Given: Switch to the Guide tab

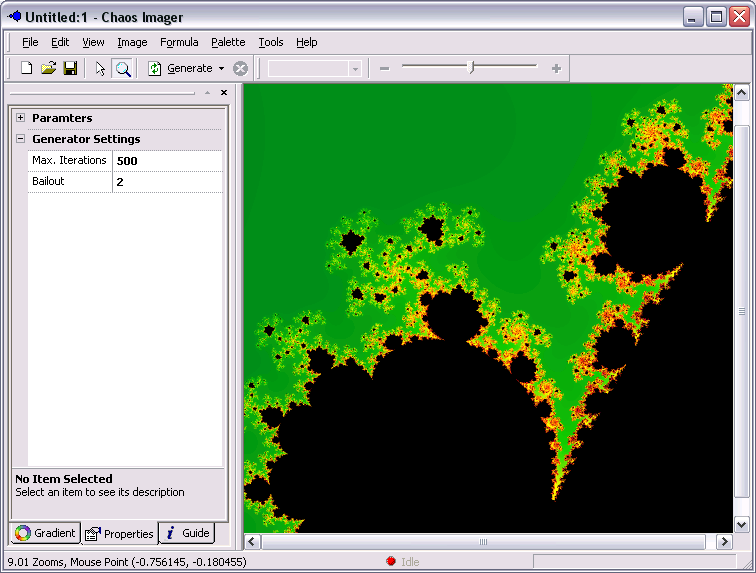Looking at the screenshot, I should 187,533.
